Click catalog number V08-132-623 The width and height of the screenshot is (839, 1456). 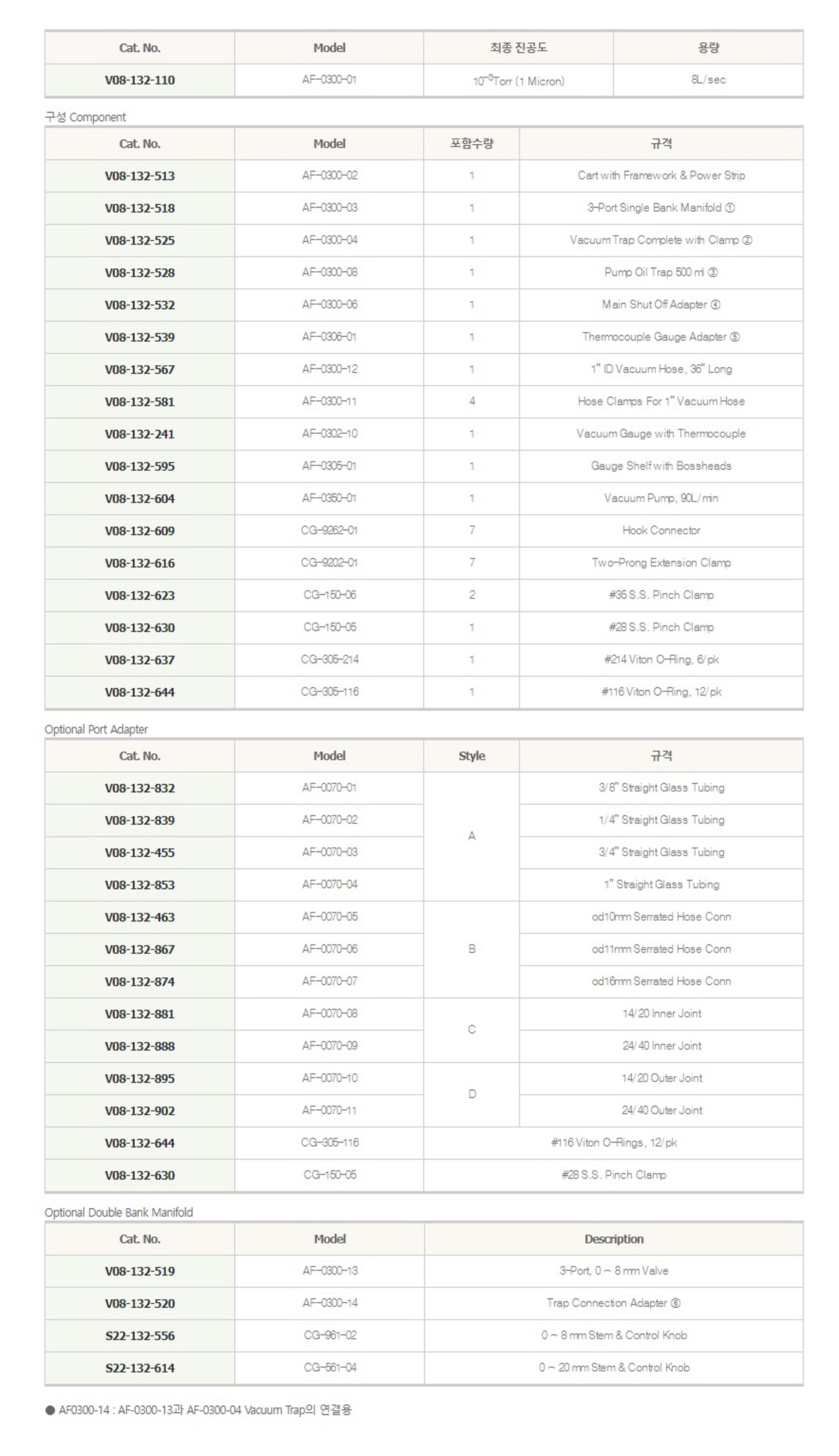pos(140,595)
